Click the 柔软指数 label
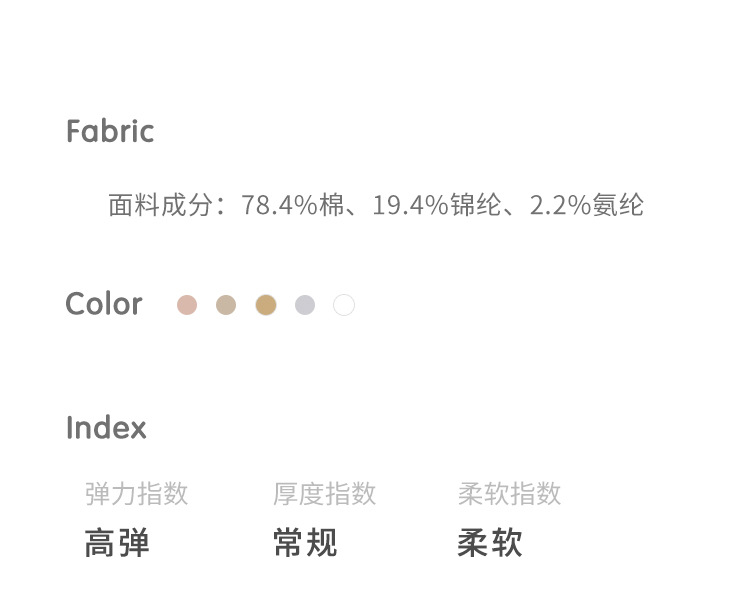This screenshot has height=599, width=750. (509, 494)
